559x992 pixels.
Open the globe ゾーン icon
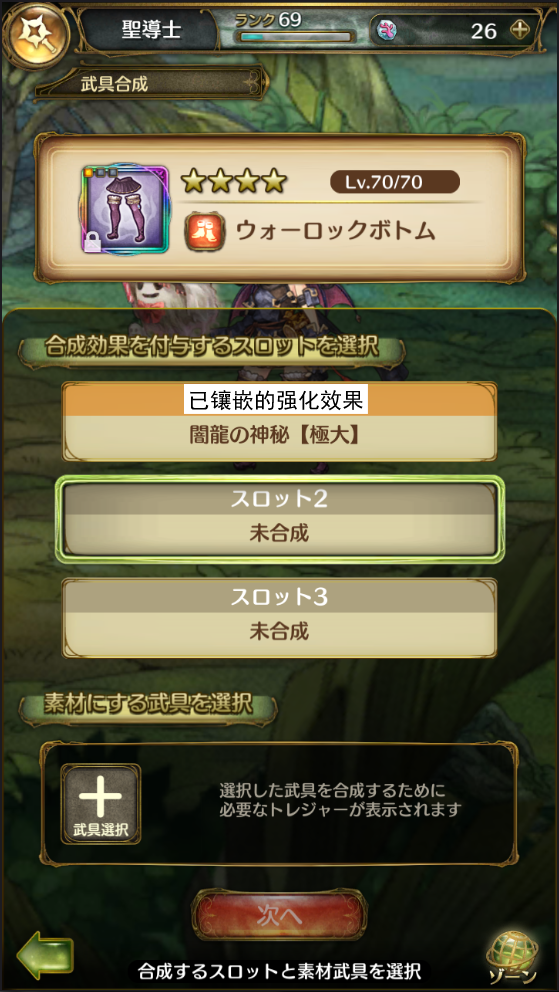pos(513,956)
